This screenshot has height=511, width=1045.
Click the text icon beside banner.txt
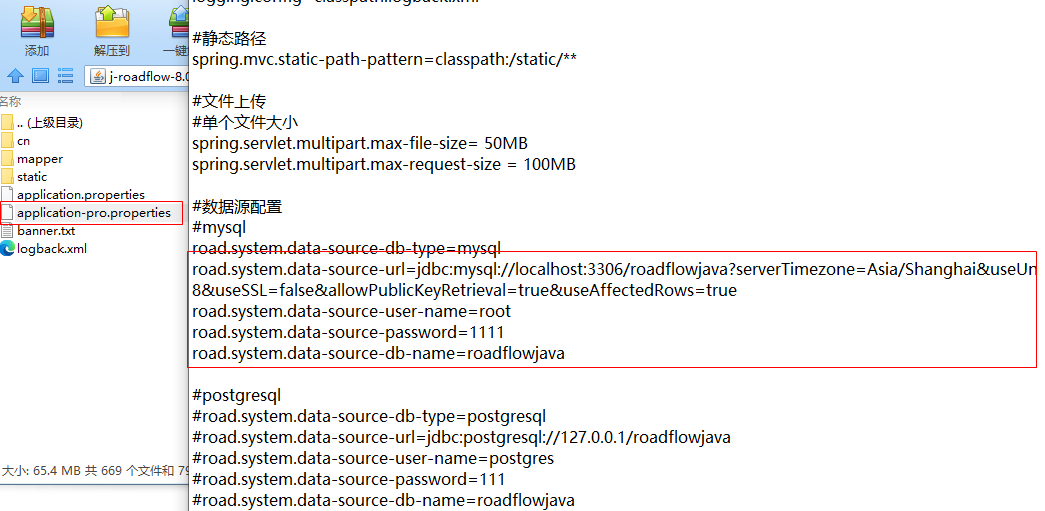point(7,231)
